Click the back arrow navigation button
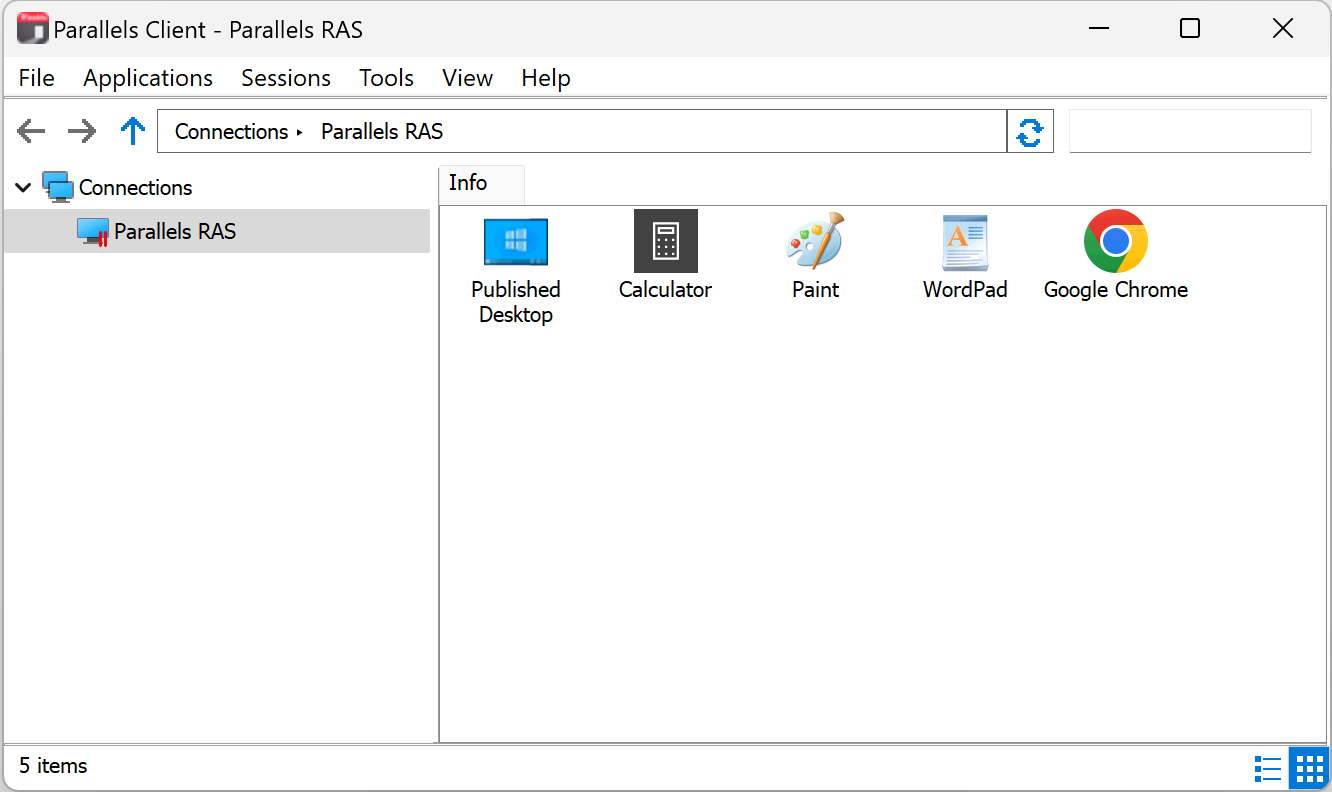The height and width of the screenshot is (792, 1332). (32, 132)
